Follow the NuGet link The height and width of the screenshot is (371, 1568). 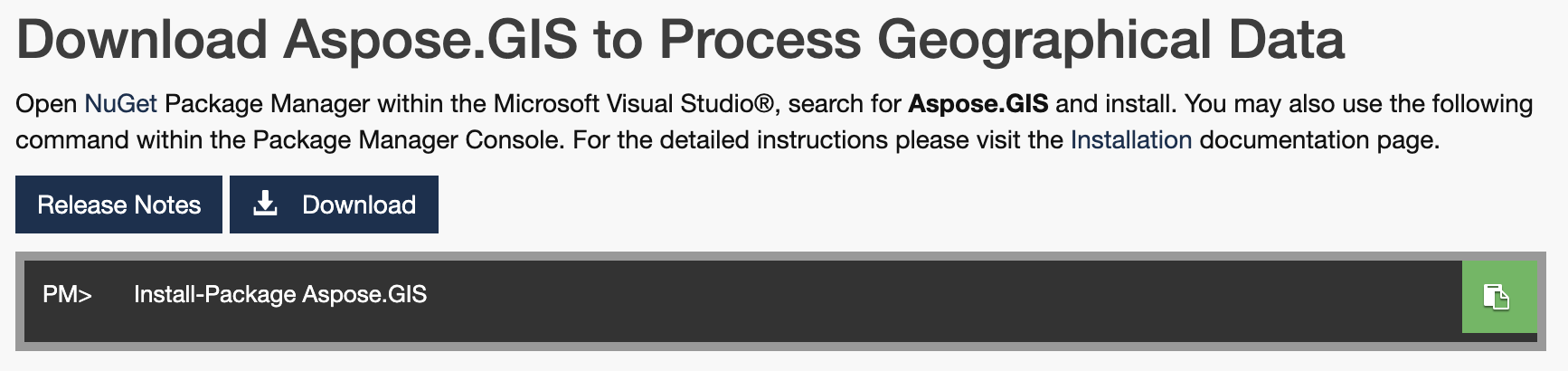(x=120, y=104)
